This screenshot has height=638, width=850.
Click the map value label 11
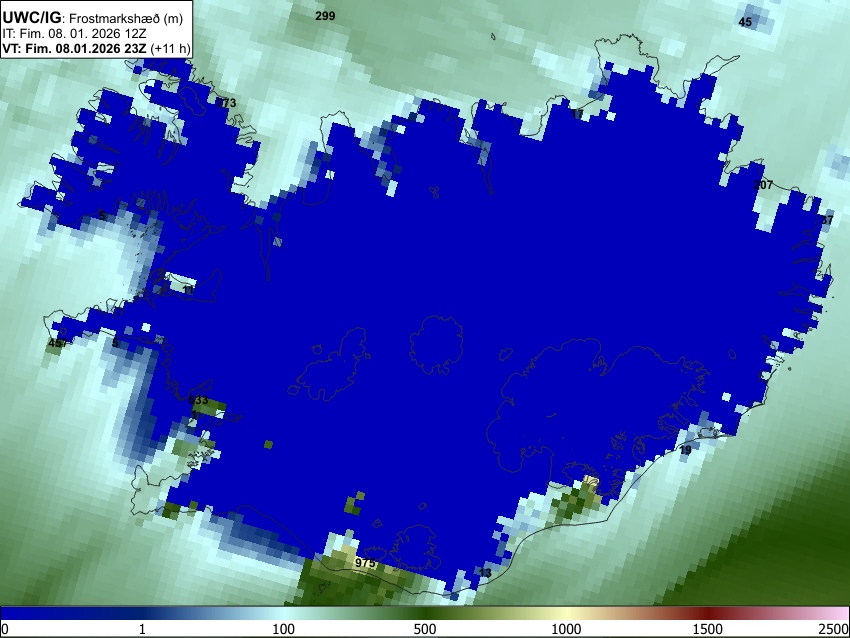click(188, 290)
